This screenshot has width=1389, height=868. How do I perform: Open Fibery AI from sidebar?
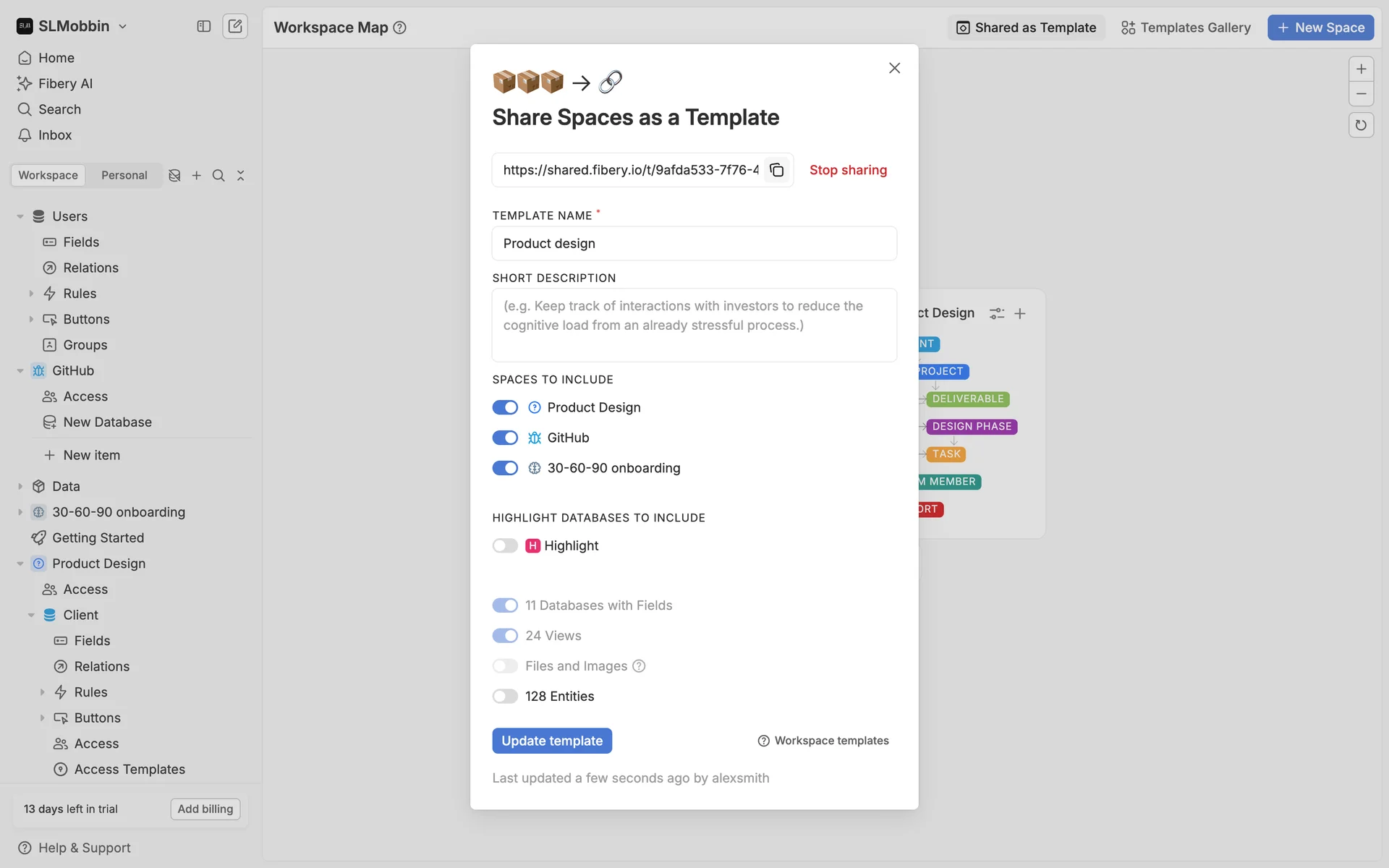(65, 83)
